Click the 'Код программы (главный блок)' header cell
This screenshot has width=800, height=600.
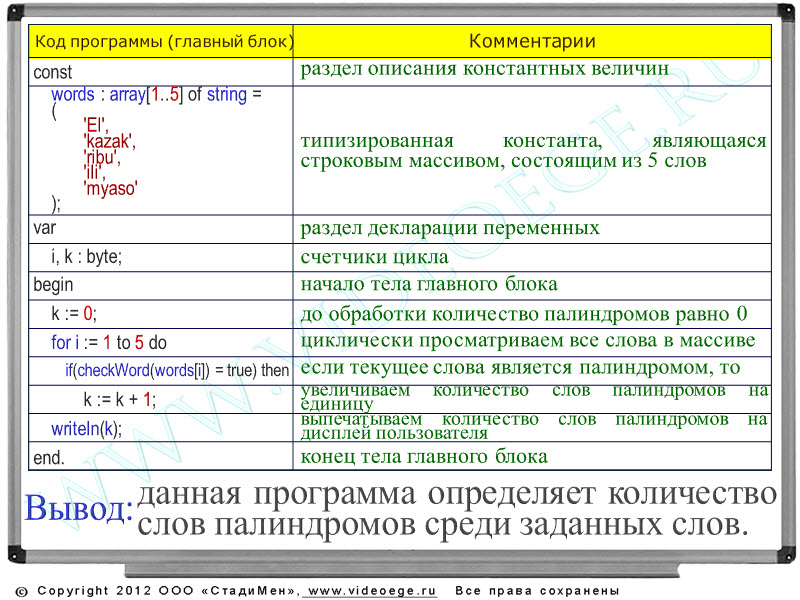(161, 41)
